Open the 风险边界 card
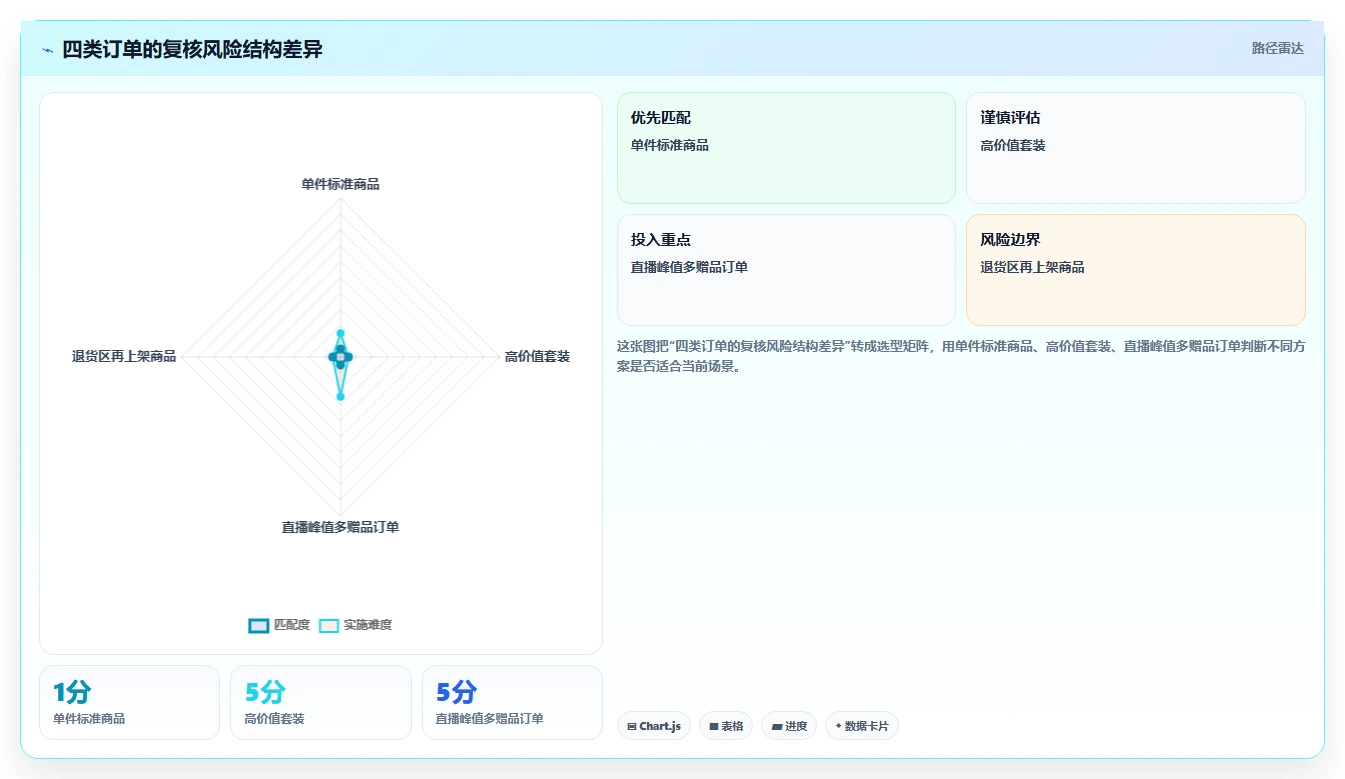 click(1135, 270)
